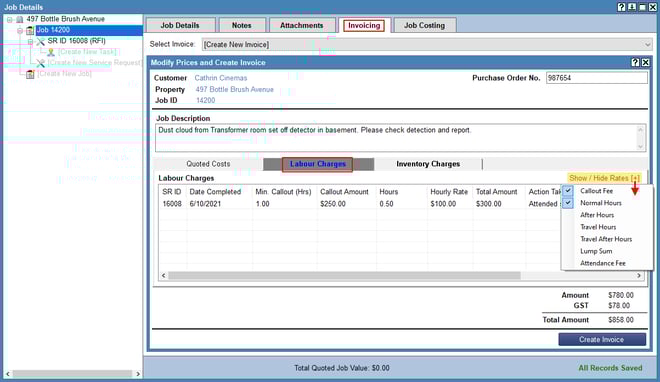Image resolution: width=660 pixels, height=382 pixels.
Task: Click the person icon for Create New Task
Action: (x=51, y=52)
